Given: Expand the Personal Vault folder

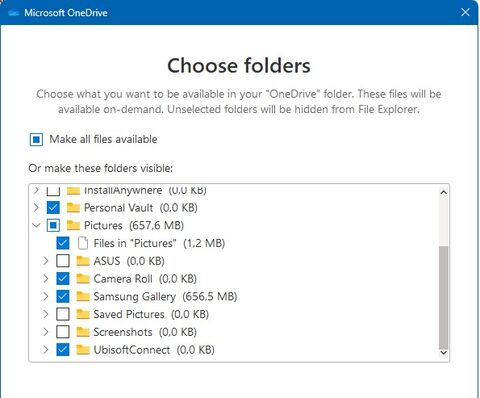Looking at the screenshot, I should coord(36,208).
